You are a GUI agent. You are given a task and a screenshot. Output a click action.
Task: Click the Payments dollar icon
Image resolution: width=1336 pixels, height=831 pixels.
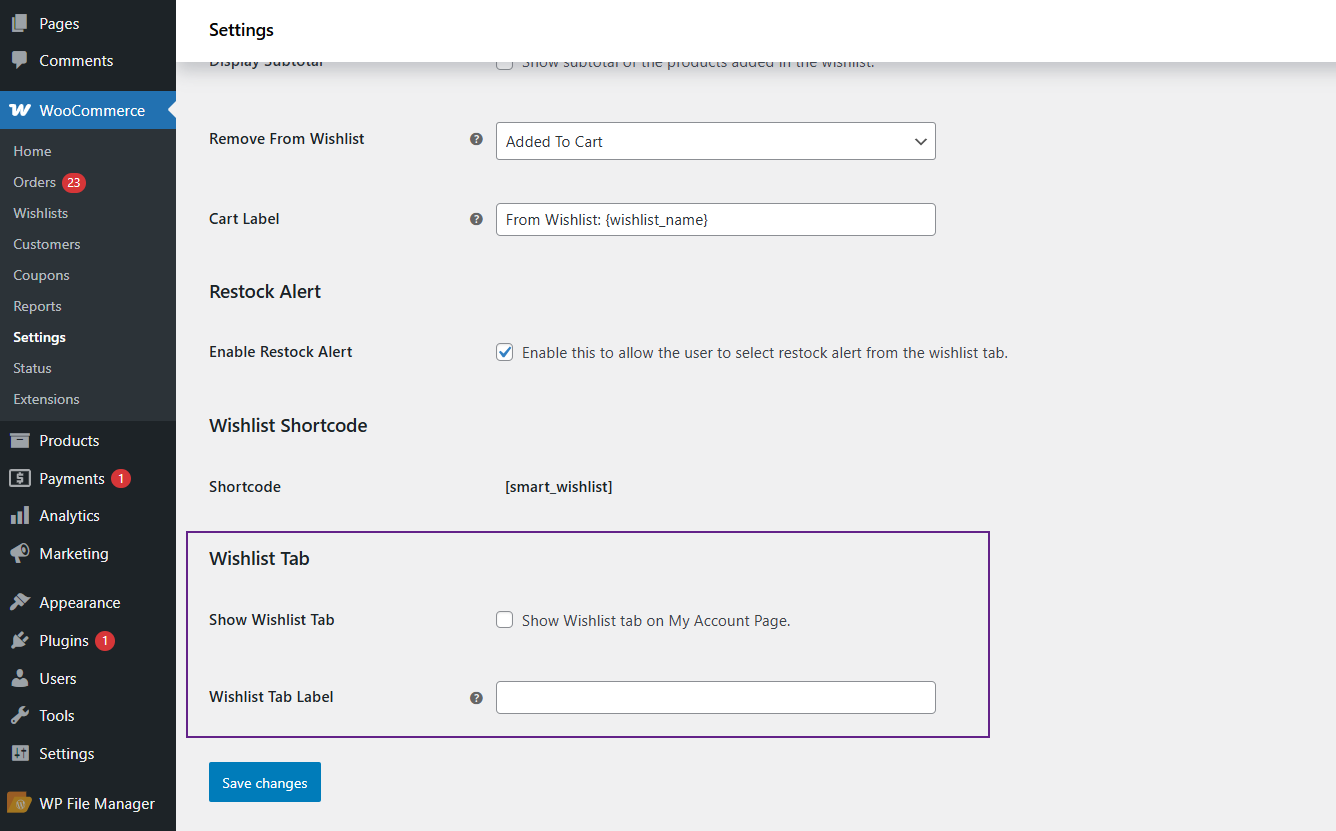[x=20, y=479]
